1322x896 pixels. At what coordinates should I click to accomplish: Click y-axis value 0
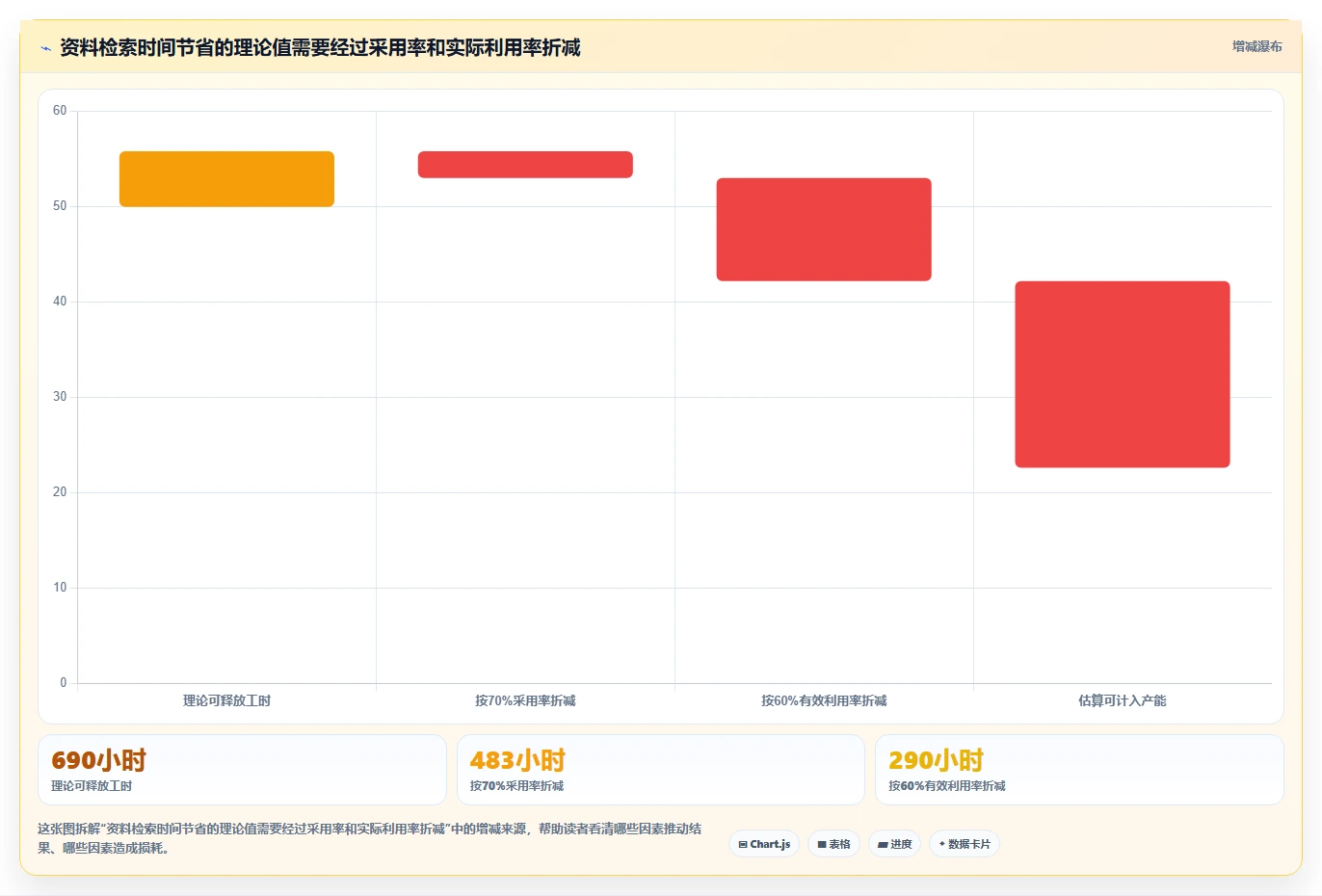coord(64,683)
